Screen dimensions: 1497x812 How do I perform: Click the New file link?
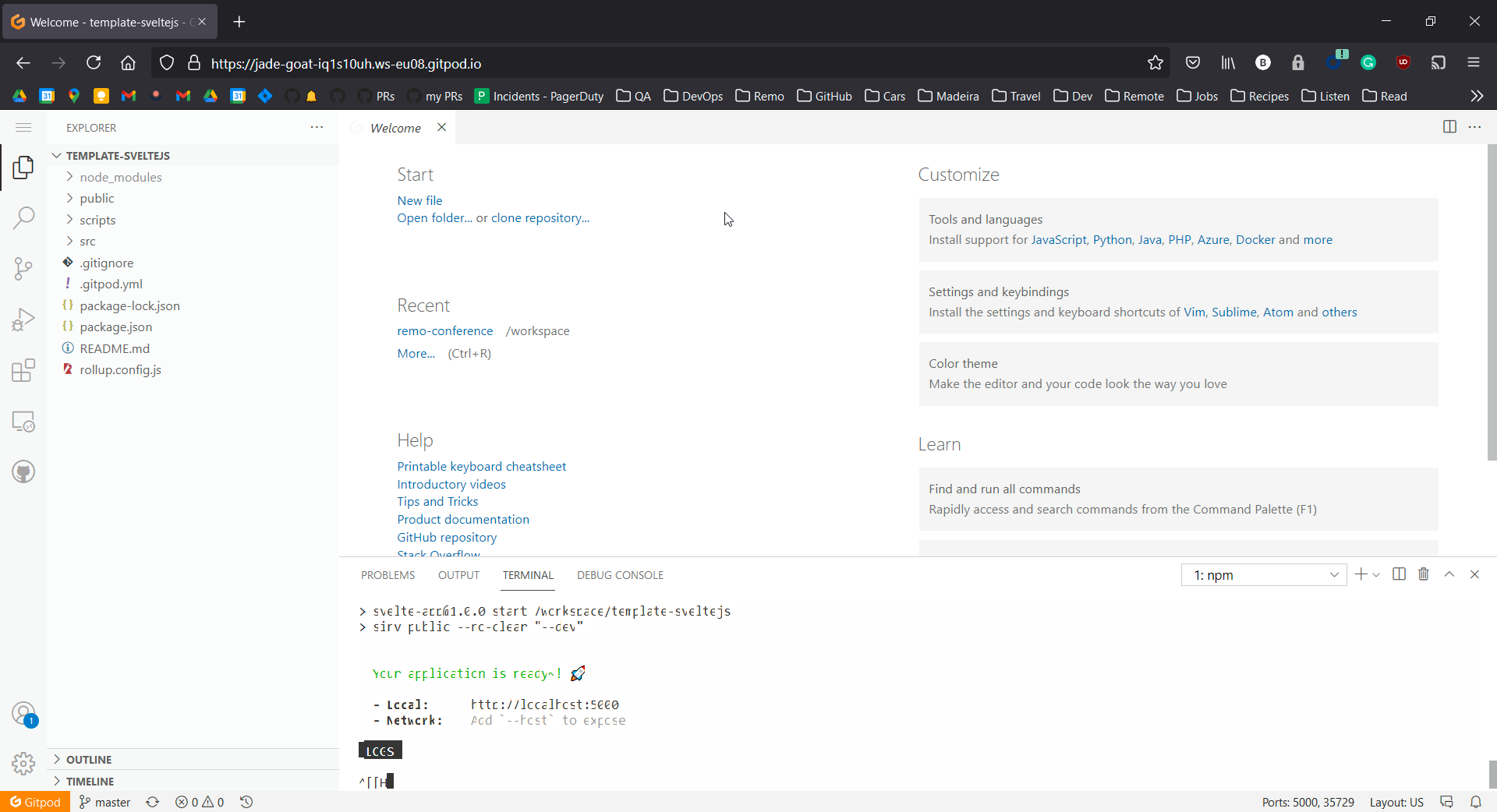[x=419, y=200]
